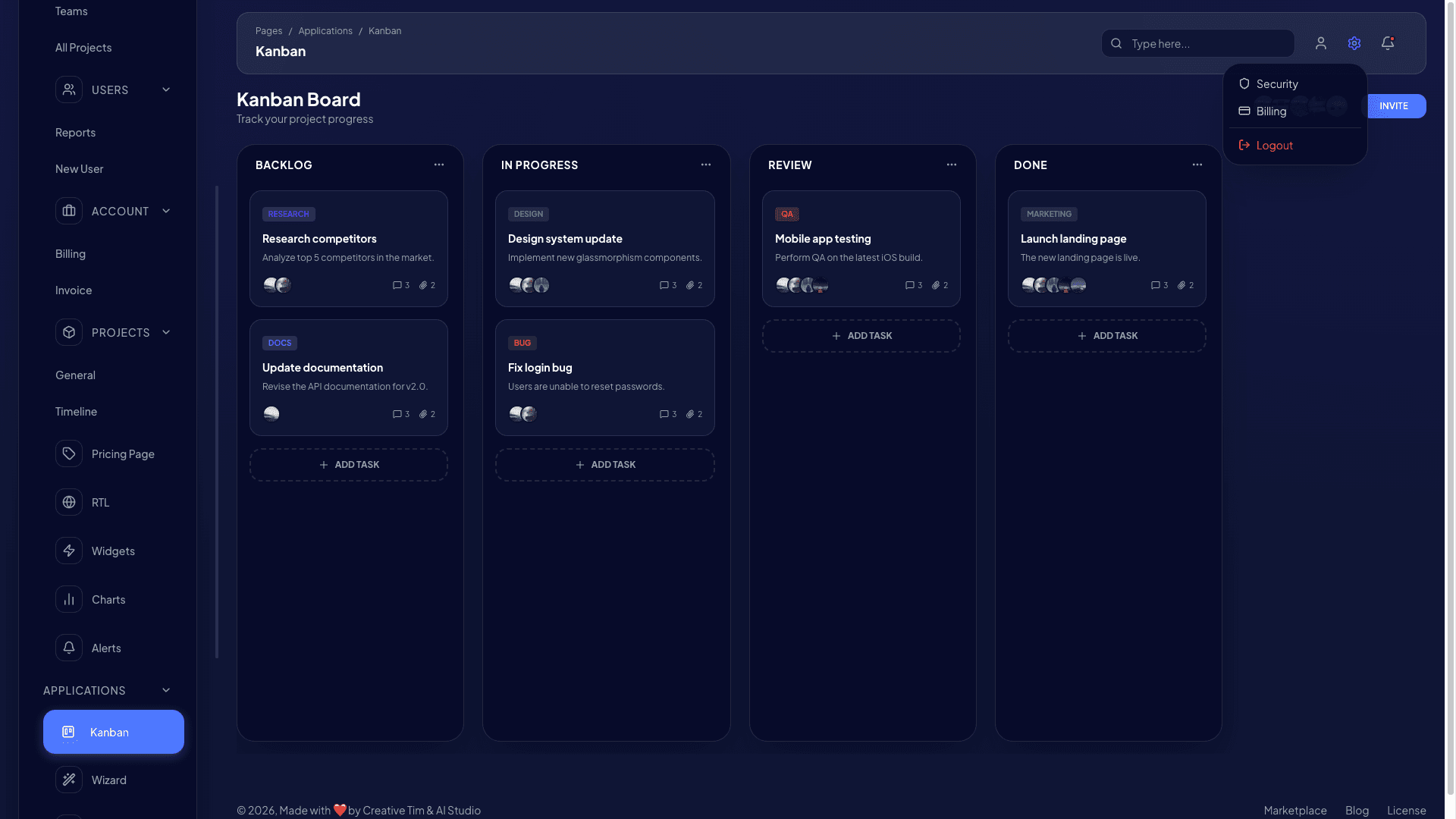Click the INVITE button
Screen dimensions: 1456x819
point(1395,106)
